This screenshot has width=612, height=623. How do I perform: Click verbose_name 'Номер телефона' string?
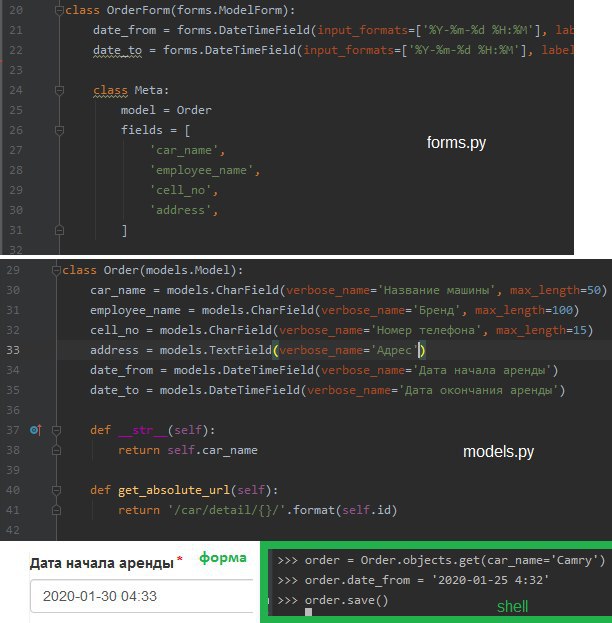[426, 330]
